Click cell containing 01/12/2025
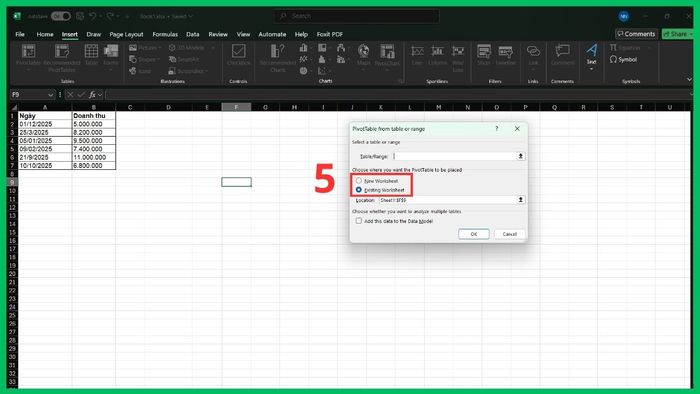 click(45, 124)
